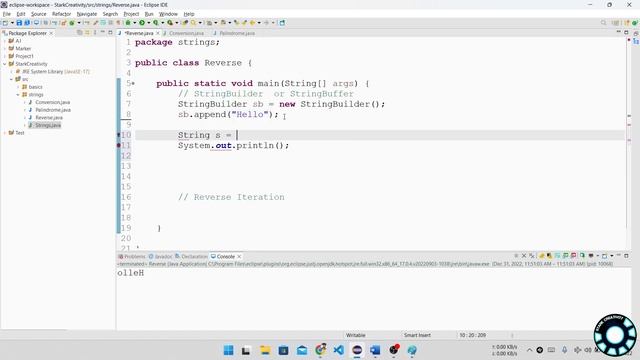Collapse the src folder node
Image resolution: width=640 pixels, height=360 pixels.
[x=11, y=79]
